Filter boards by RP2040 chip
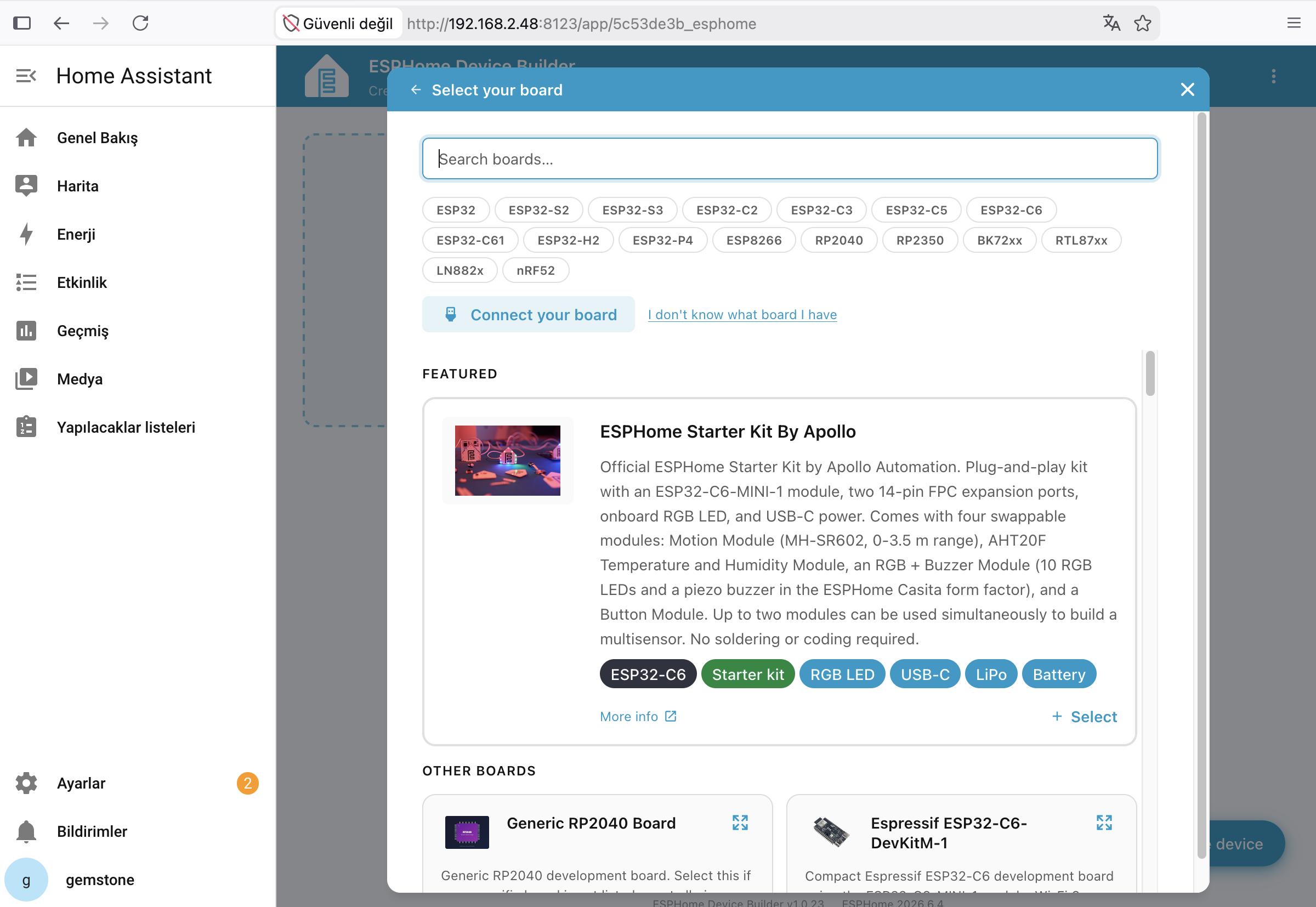 839,240
